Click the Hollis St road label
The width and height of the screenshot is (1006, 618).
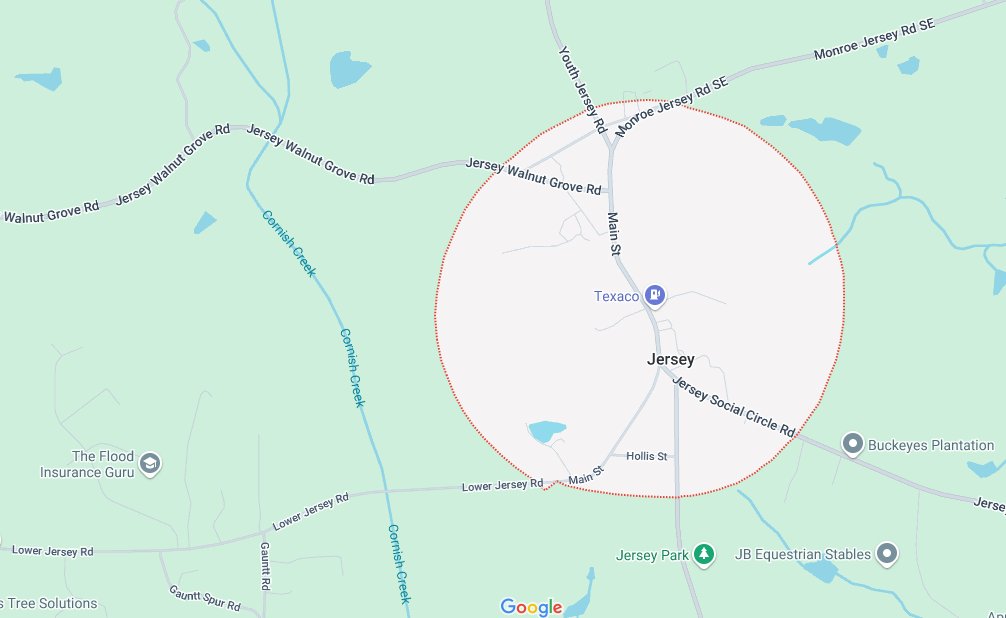(x=647, y=456)
